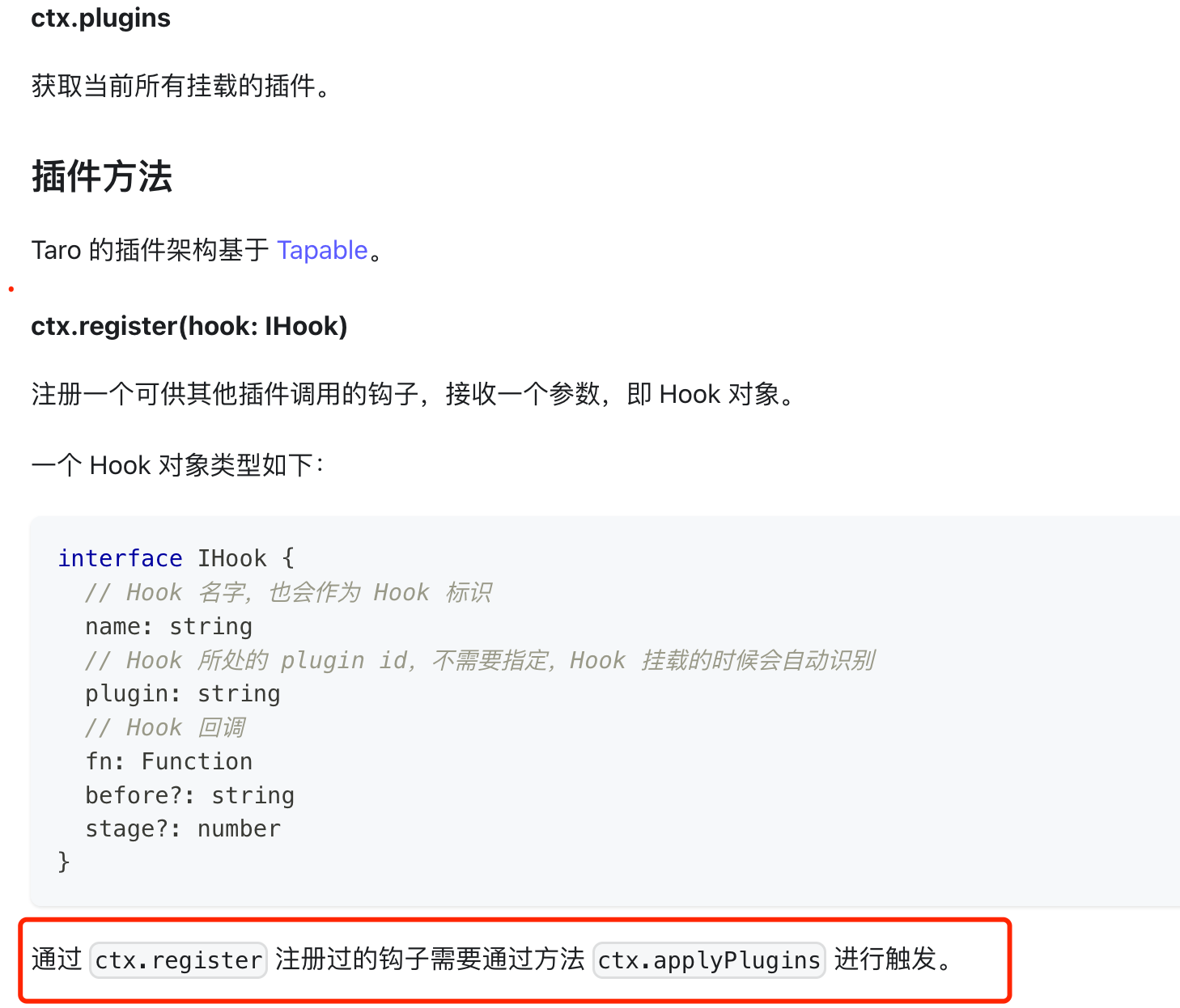Click the 'plugin: string' code line
Screen dimensions: 1180x1008
[183, 693]
